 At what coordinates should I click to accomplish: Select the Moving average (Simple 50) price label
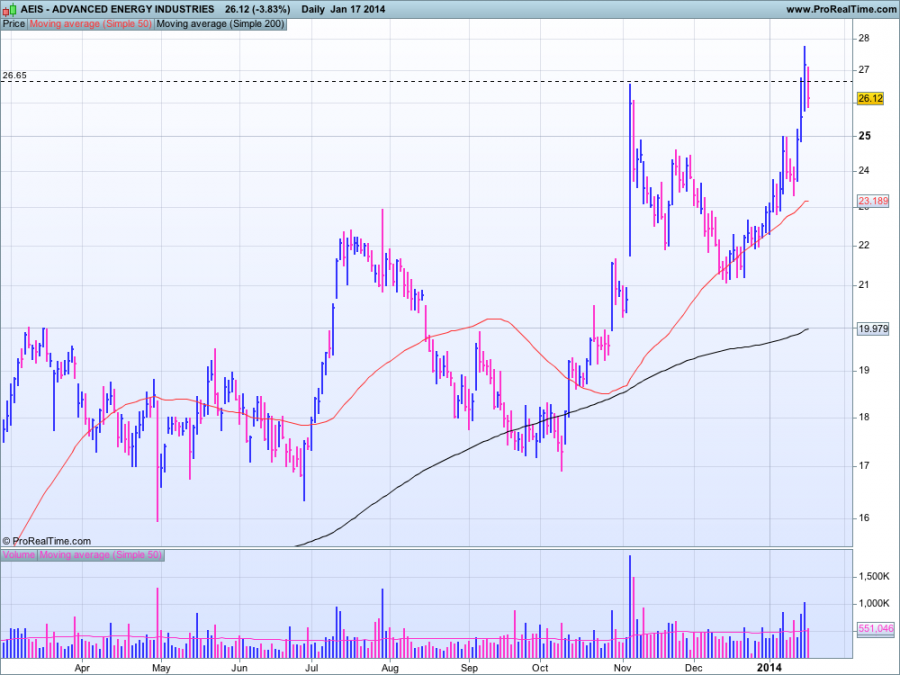pos(91,24)
